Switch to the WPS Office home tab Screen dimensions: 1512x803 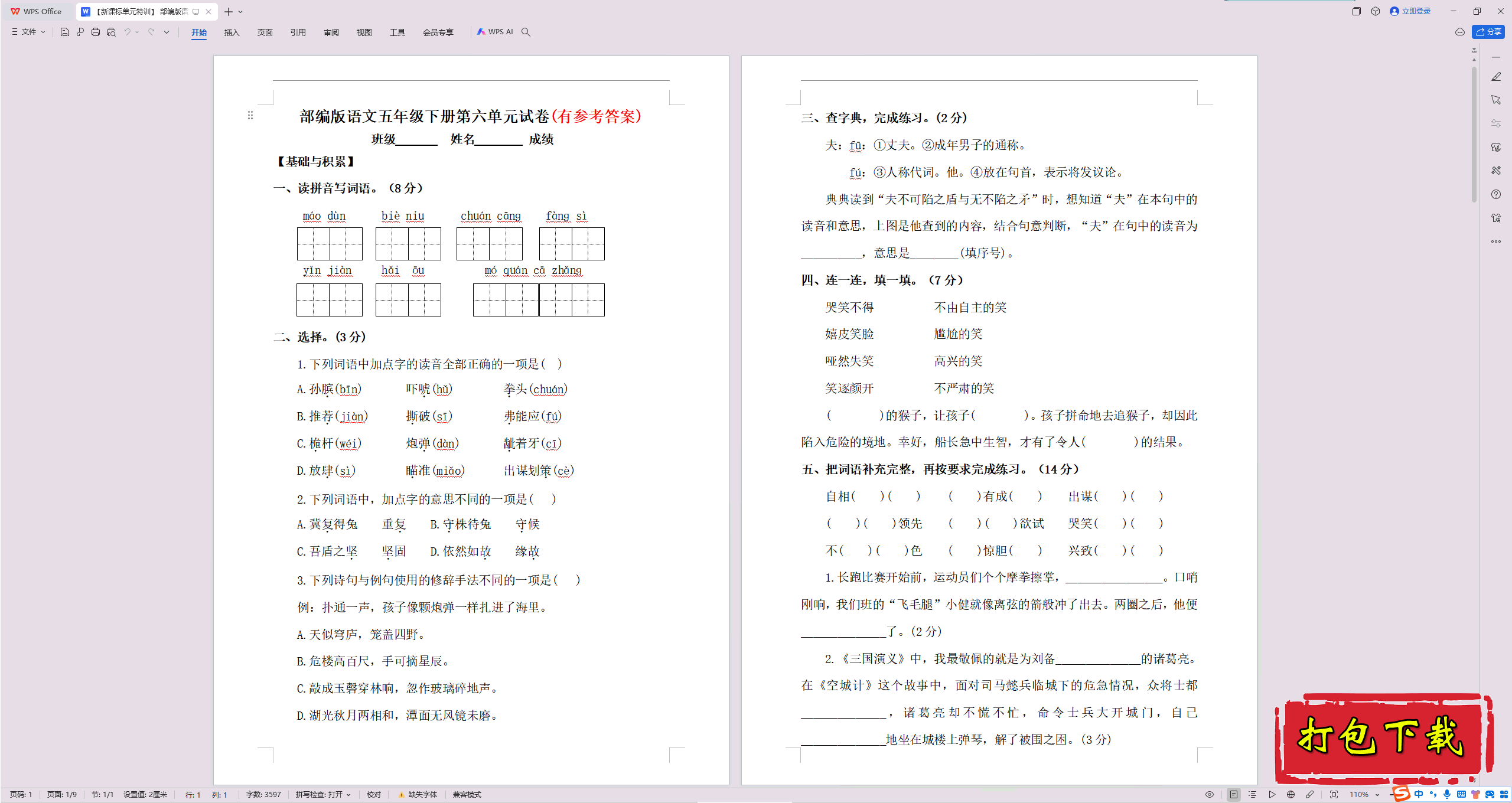click(x=37, y=11)
